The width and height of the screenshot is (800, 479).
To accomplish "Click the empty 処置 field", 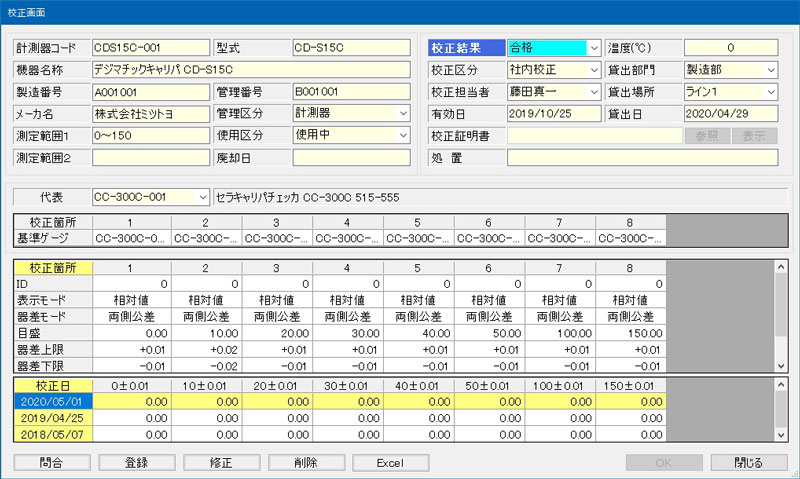I will coord(642,158).
